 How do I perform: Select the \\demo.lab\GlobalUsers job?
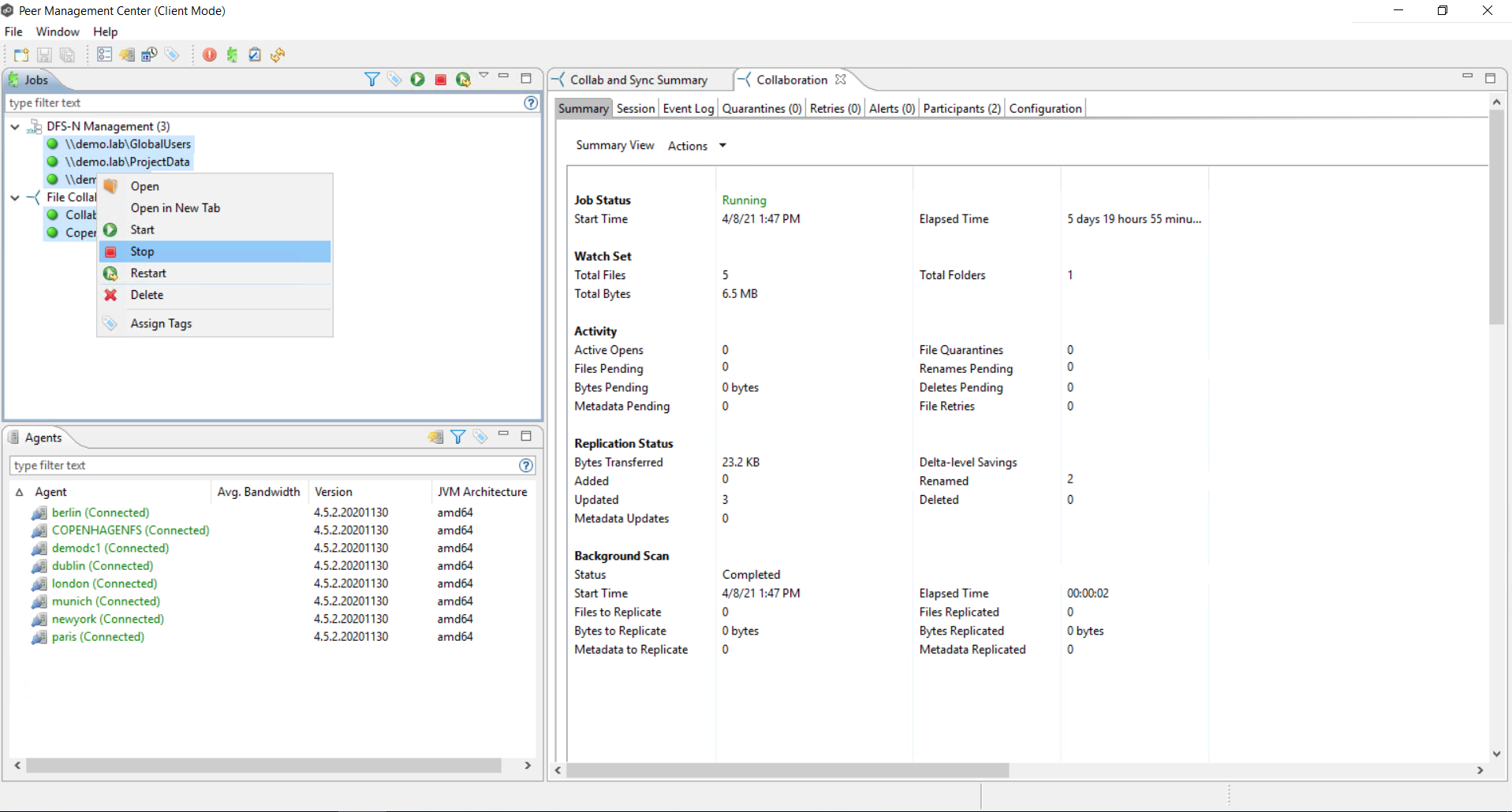coord(128,144)
